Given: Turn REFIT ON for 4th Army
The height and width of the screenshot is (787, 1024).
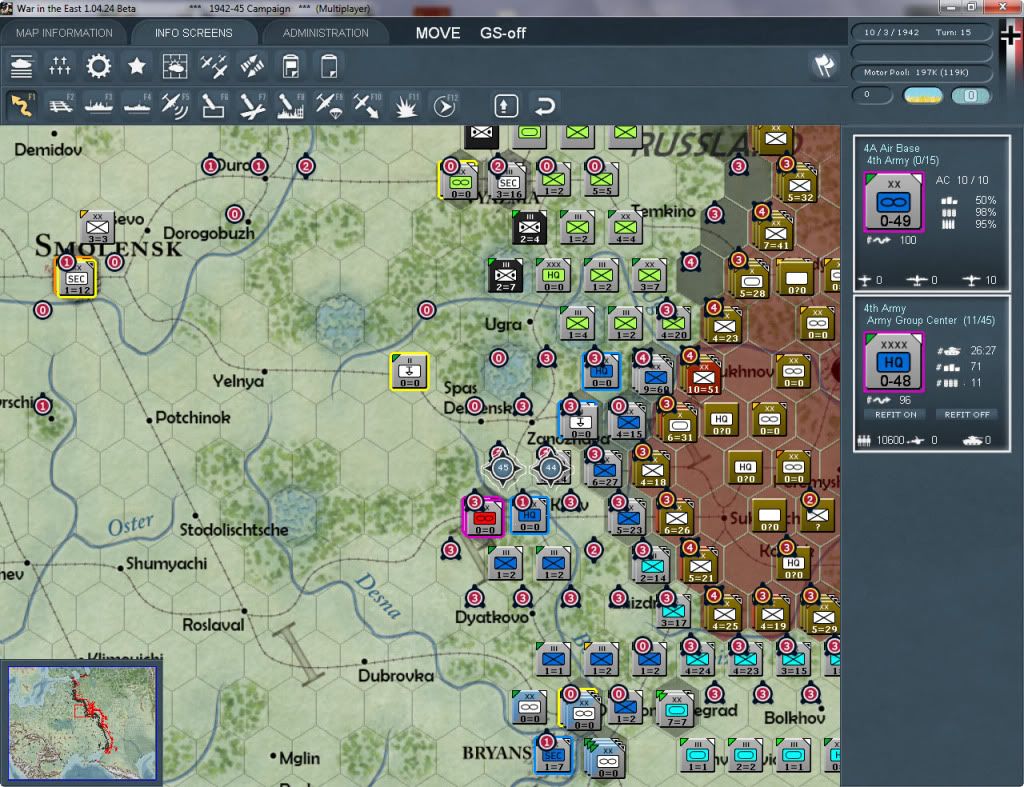Looking at the screenshot, I should tap(895, 415).
